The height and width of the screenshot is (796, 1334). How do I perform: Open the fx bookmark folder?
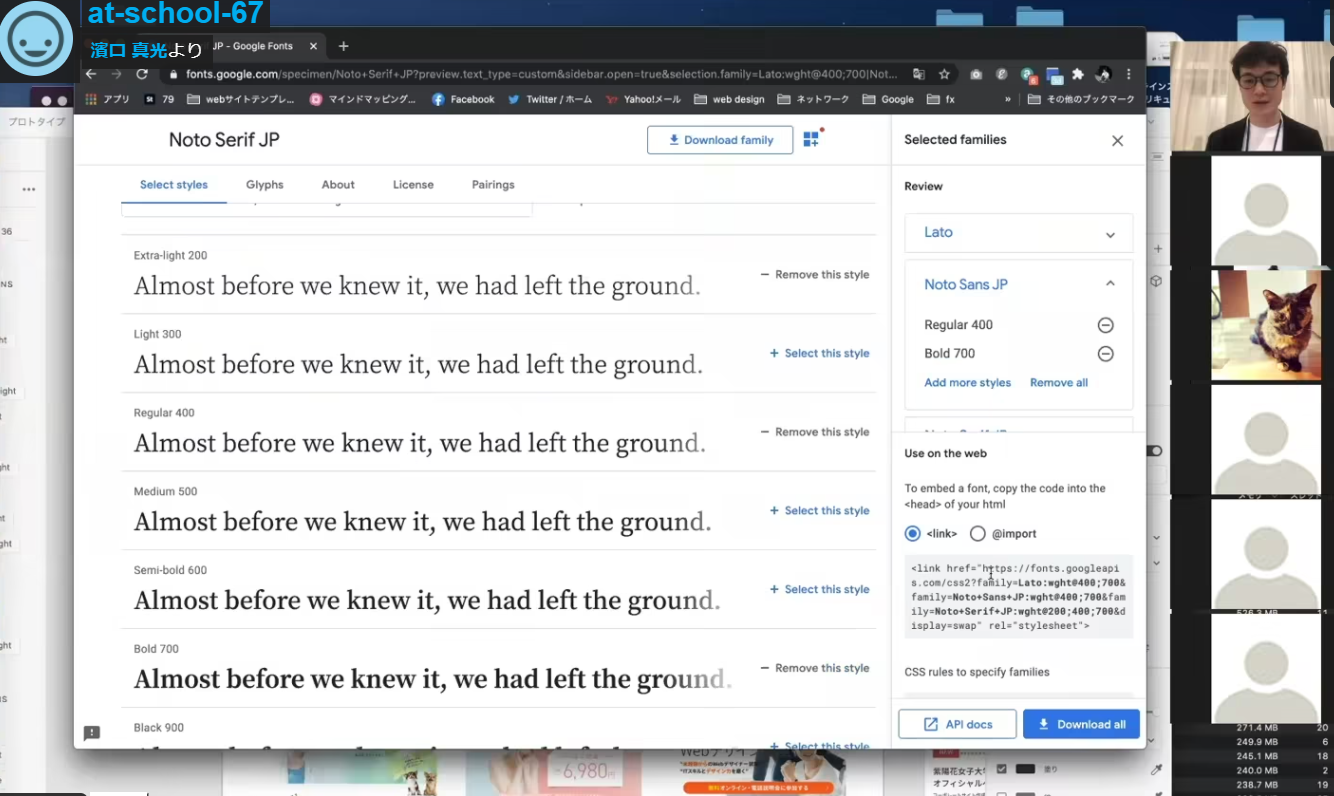tap(941, 99)
